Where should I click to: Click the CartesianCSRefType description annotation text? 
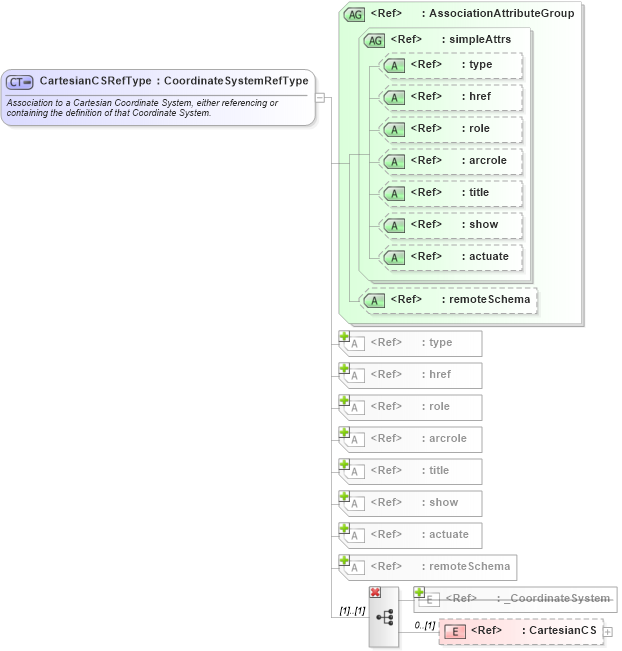pos(142,108)
